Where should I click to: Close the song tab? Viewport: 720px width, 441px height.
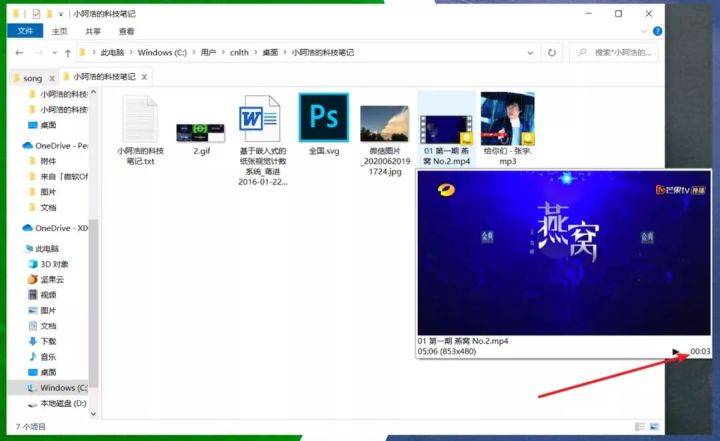52,79
